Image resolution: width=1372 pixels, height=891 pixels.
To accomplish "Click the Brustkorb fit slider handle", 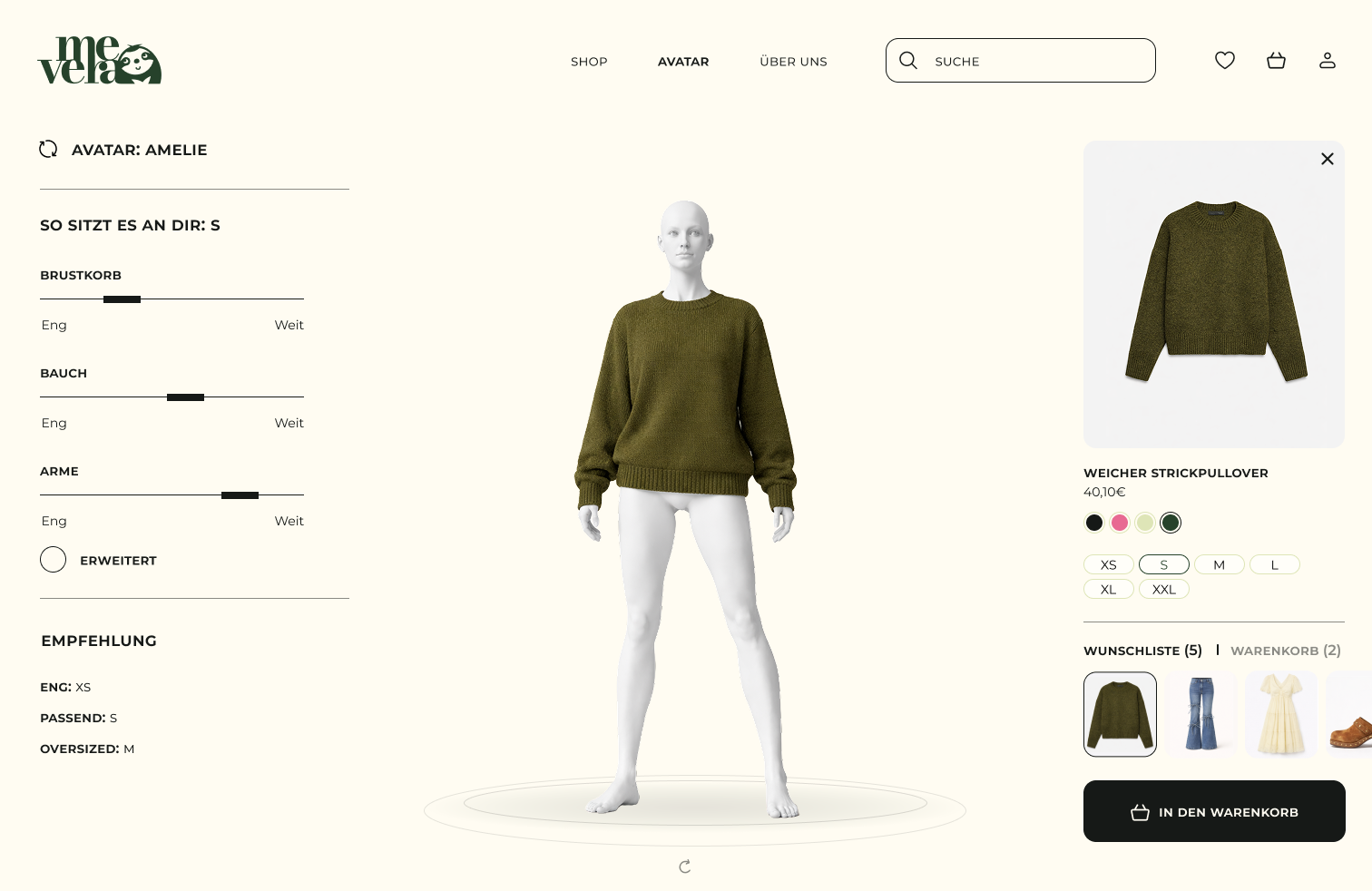I will 122,299.
